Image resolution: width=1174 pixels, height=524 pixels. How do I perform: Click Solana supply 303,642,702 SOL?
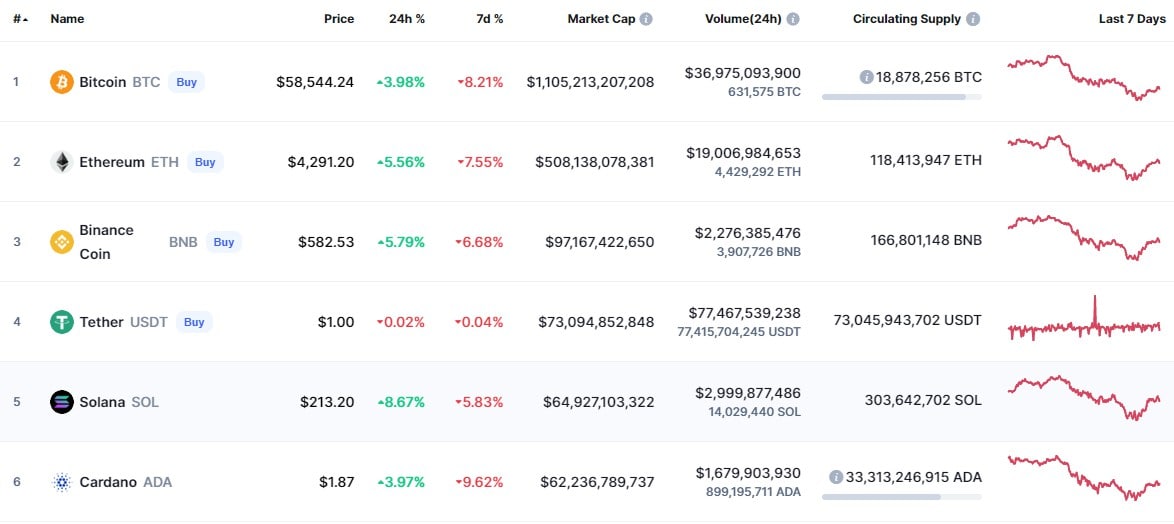[x=923, y=400]
